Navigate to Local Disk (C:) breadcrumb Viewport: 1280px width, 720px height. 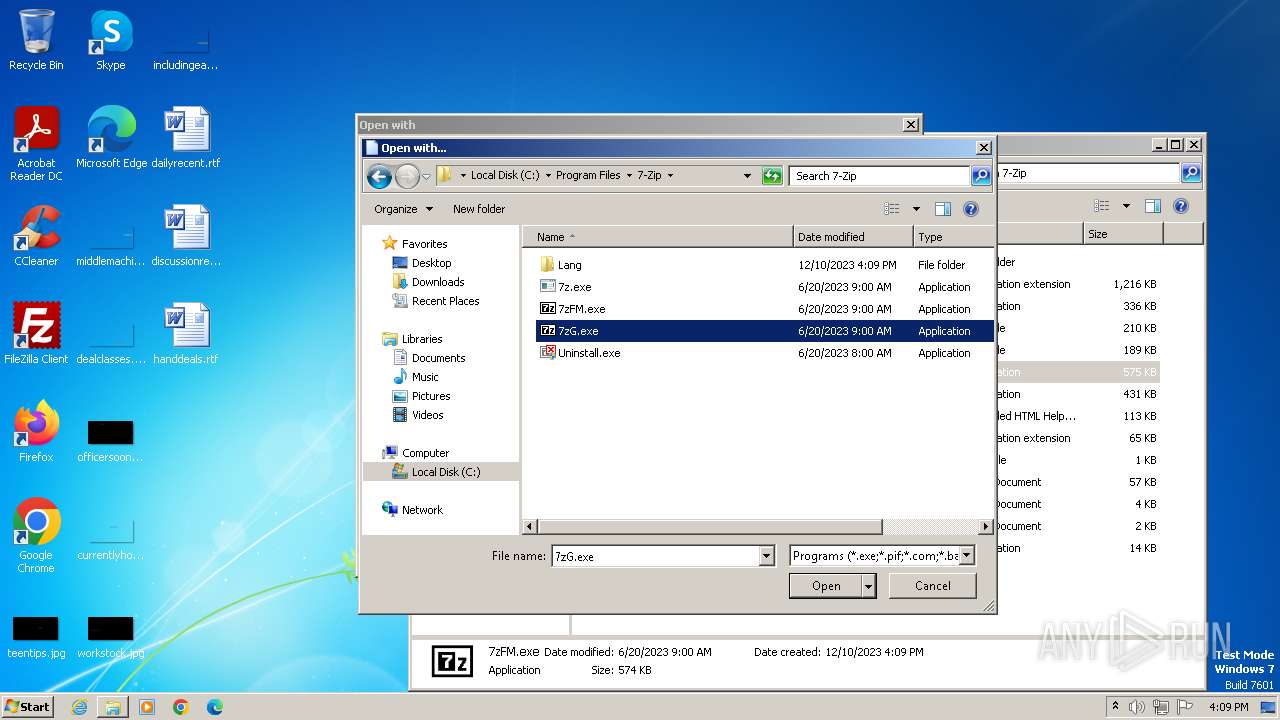coord(505,175)
